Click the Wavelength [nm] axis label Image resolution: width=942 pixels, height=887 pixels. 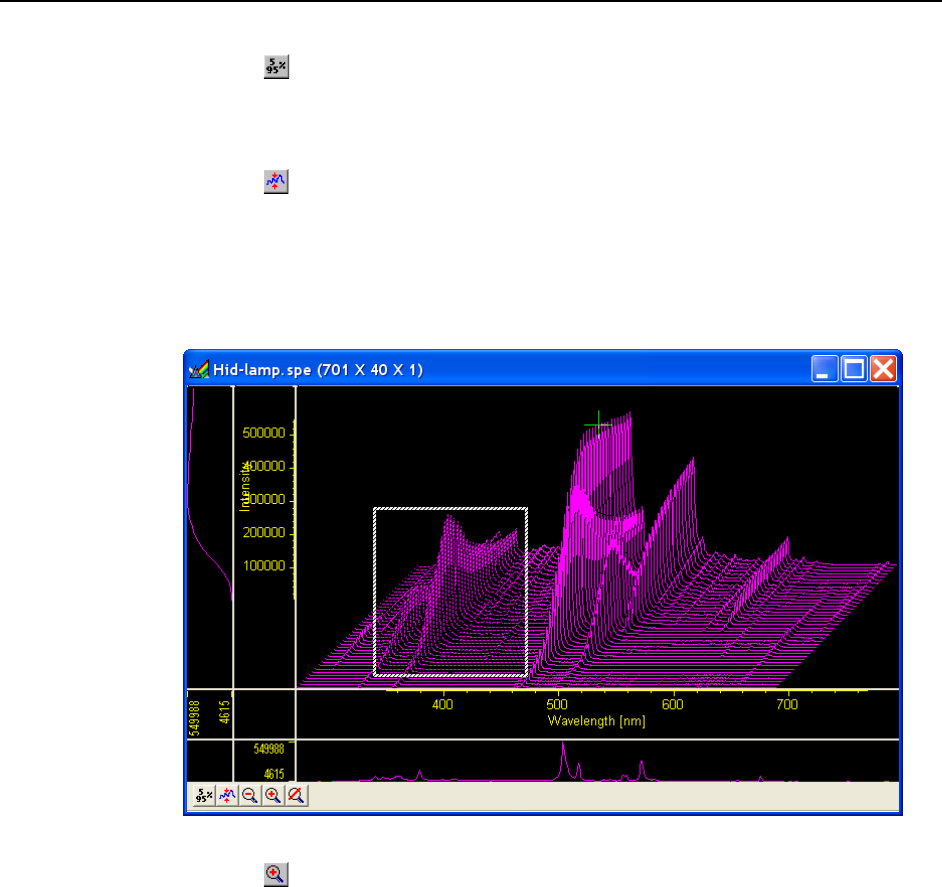(x=597, y=721)
